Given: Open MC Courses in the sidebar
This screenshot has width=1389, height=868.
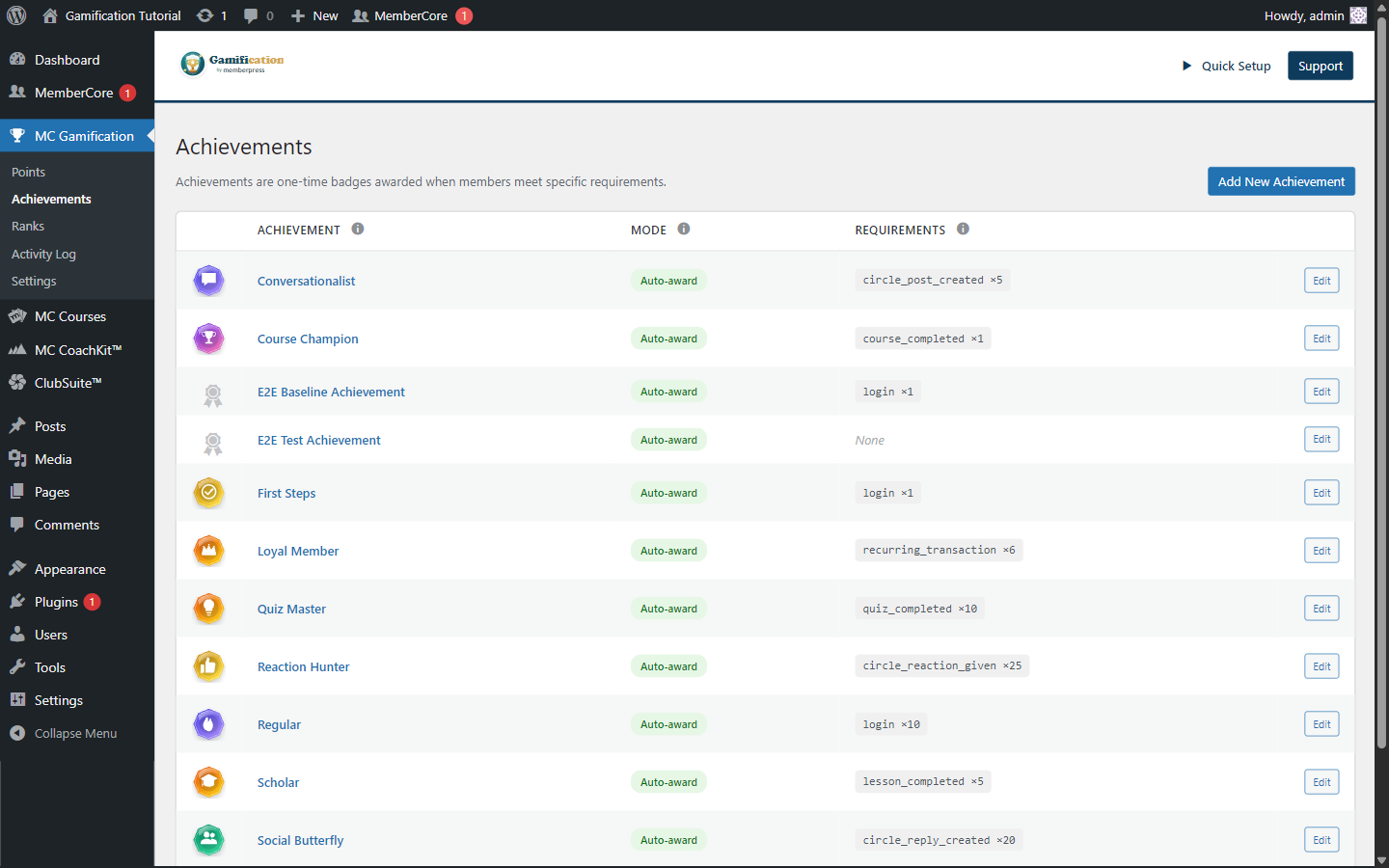Looking at the screenshot, I should coord(77,316).
